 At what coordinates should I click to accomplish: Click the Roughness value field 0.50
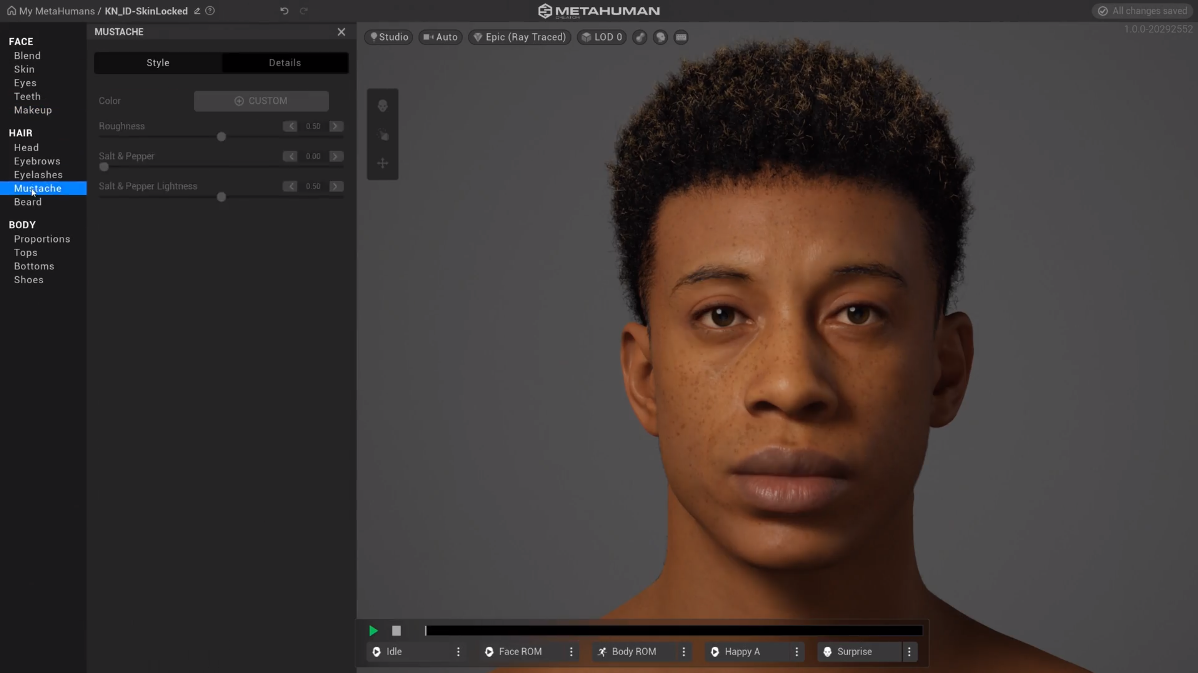coord(313,126)
